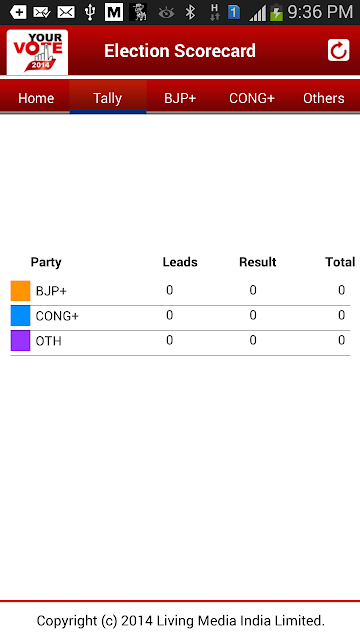Switch to the Others tab
The height and width of the screenshot is (640, 360).
click(x=324, y=98)
